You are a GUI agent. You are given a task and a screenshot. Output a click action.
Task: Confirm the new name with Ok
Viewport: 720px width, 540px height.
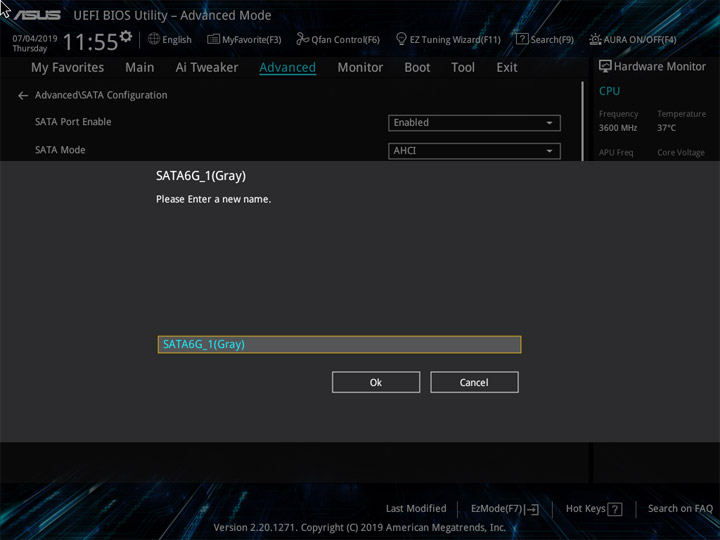(376, 382)
